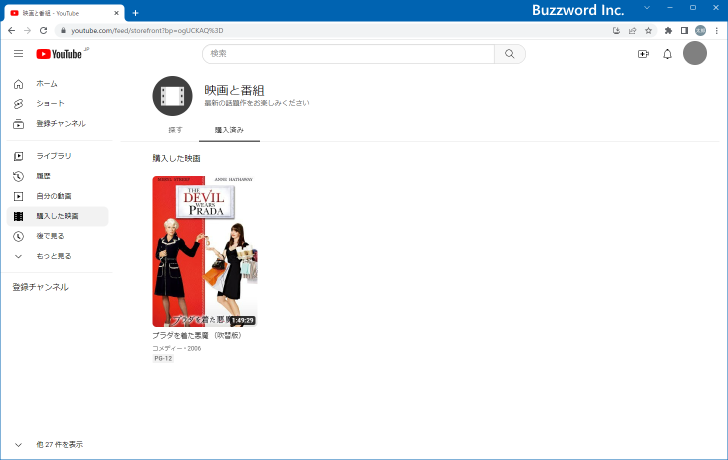Image resolution: width=728 pixels, height=460 pixels.
Task: Open the account avatar menu
Action: tap(695, 53)
